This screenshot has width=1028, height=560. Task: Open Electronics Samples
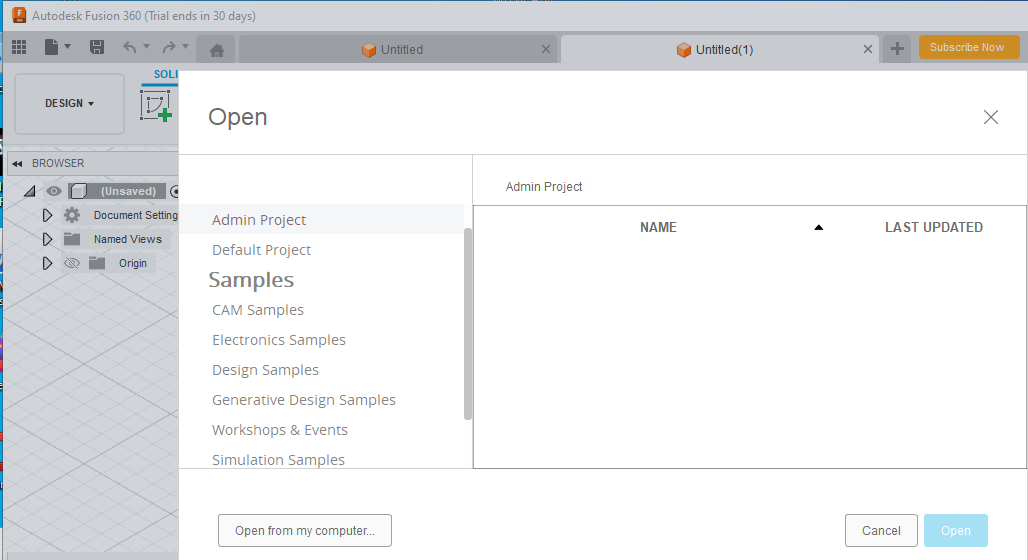click(279, 340)
